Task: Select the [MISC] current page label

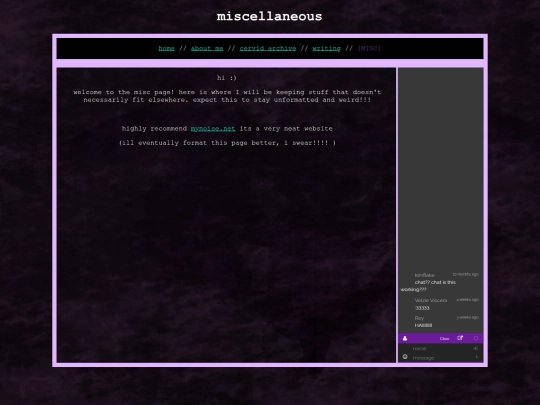Action: (x=369, y=49)
